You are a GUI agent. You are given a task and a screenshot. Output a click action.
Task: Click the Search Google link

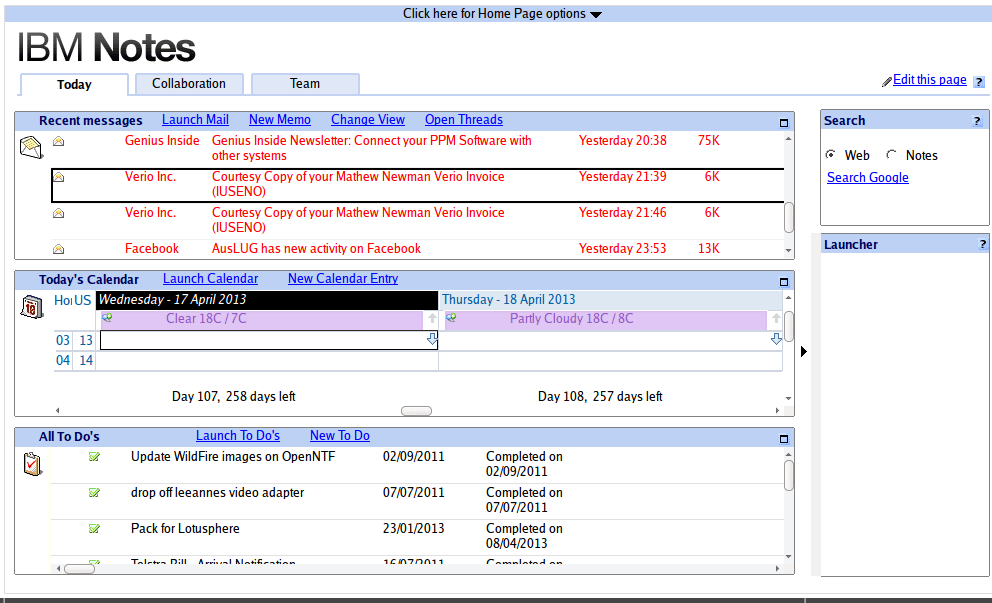coord(867,177)
